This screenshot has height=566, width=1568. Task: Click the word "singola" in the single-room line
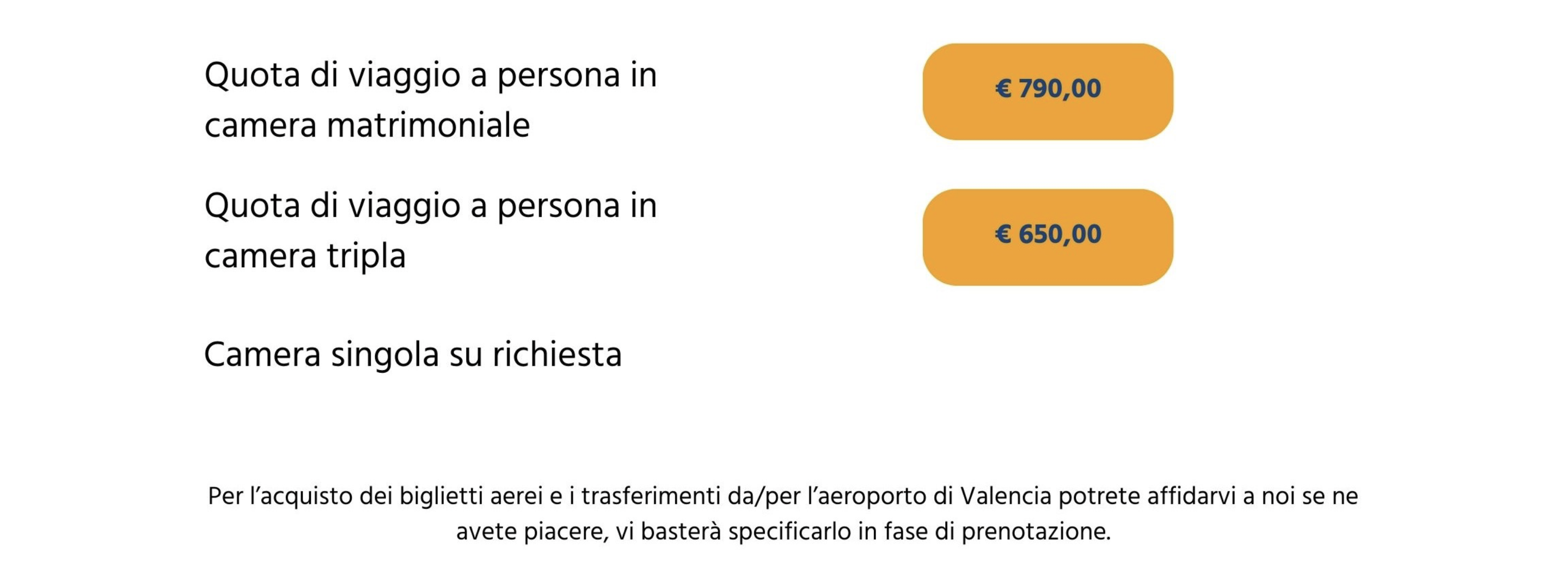[385, 355]
